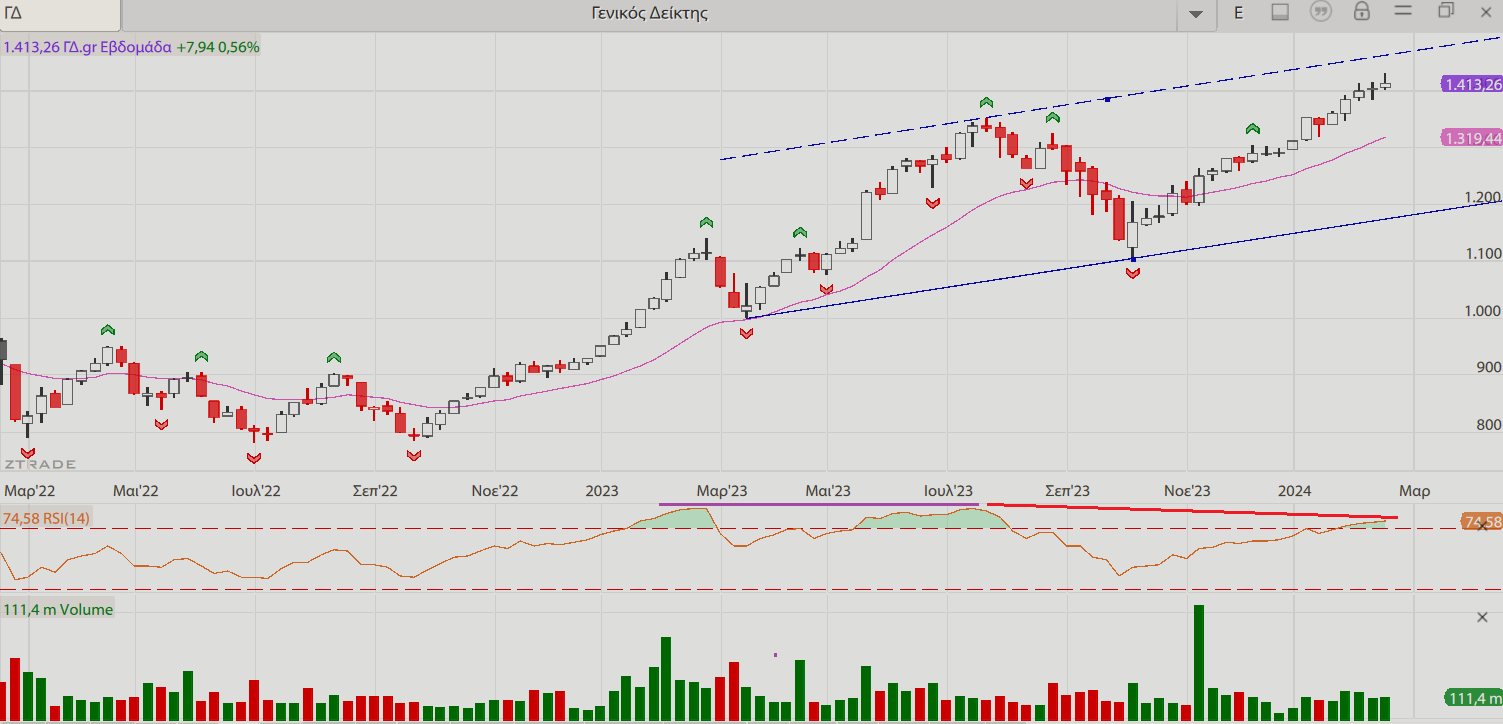Click the 1.200 price axis label
The image size is (1503, 724).
coord(1483,197)
